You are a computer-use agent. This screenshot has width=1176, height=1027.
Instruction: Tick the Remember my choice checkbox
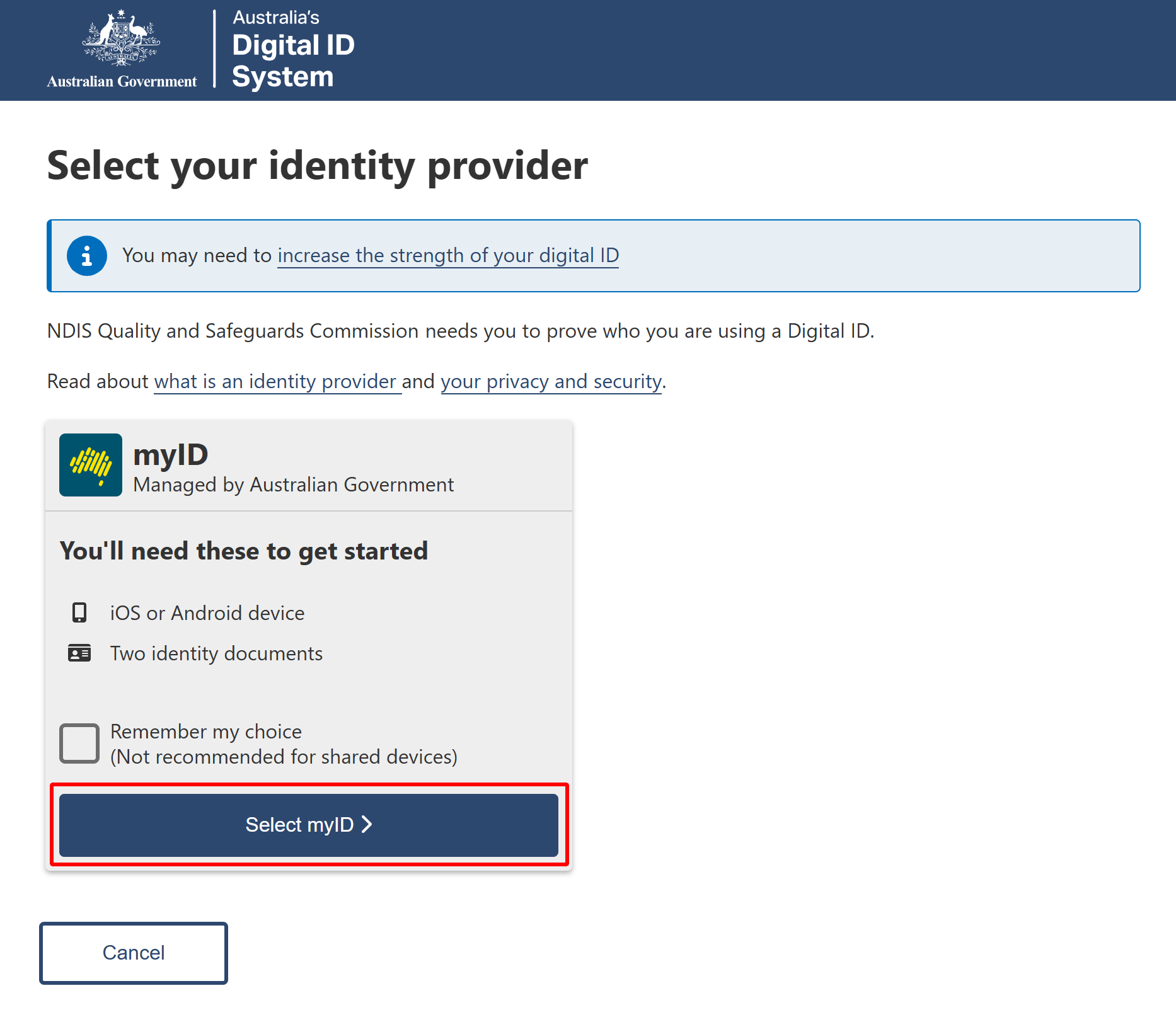tap(79, 743)
